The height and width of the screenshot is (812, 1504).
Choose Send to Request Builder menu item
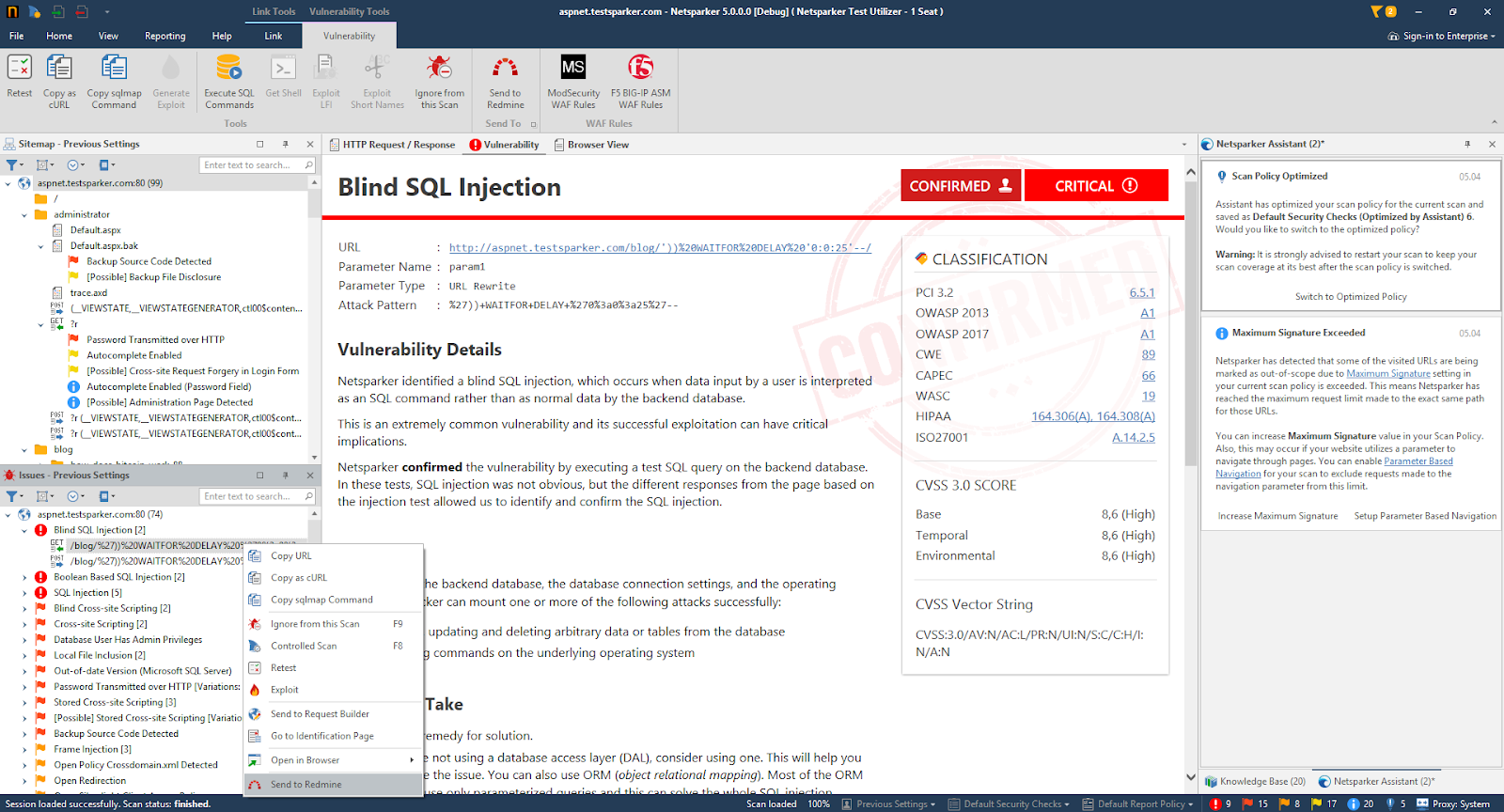320,714
